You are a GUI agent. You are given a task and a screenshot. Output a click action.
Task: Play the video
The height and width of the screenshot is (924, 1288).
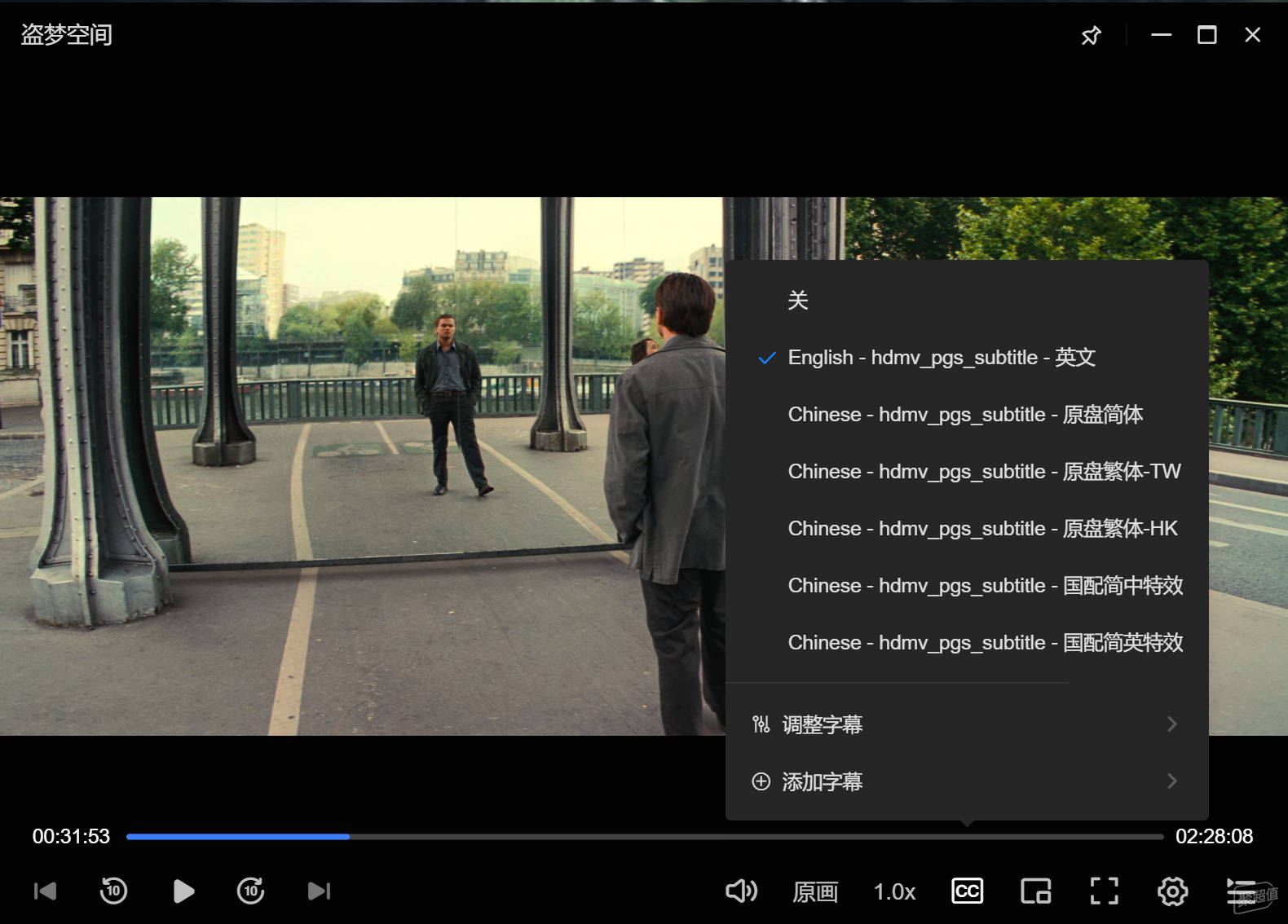(183, 891)
